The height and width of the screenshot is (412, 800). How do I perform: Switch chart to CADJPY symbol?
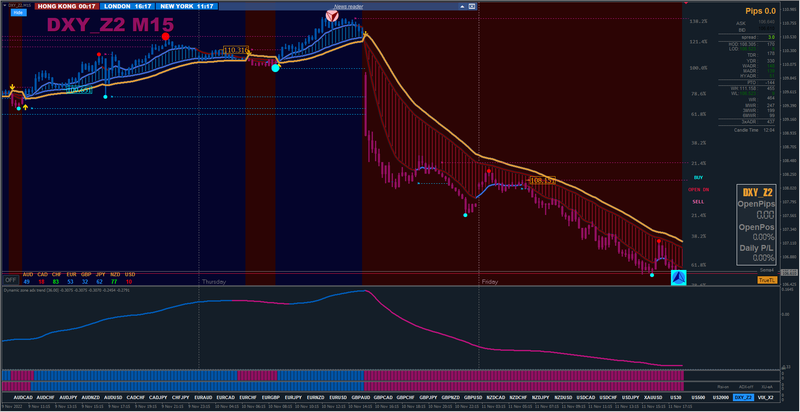click(x=158, y=397)
